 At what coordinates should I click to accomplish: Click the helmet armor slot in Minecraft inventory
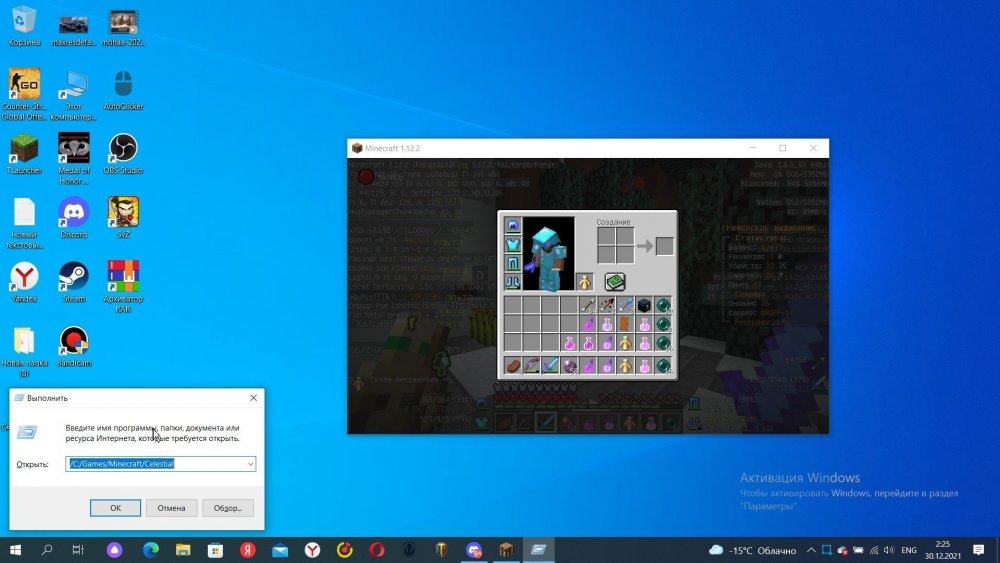513,225
